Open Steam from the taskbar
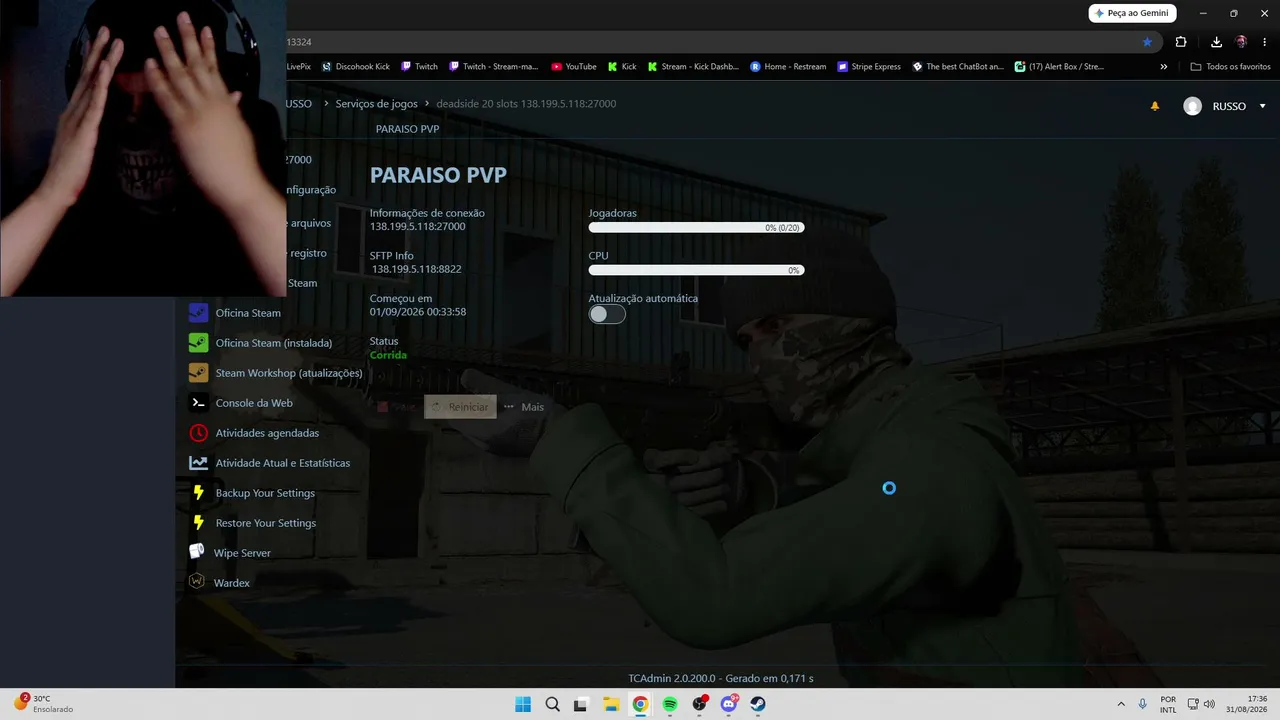Viewport: 1280px width, 720px height. pos(759,704)
